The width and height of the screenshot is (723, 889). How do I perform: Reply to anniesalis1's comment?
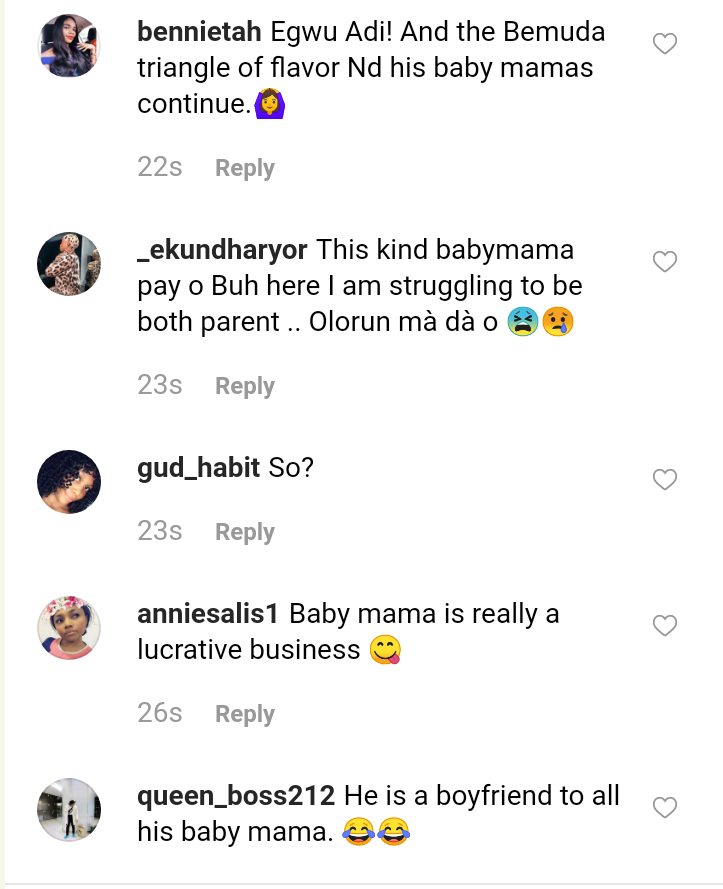coord(245,714)
